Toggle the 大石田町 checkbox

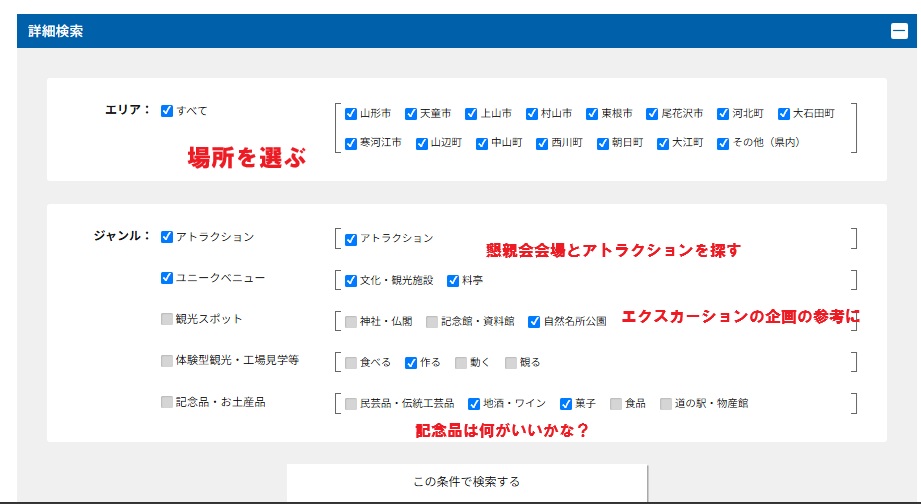(x=784, y=114)
